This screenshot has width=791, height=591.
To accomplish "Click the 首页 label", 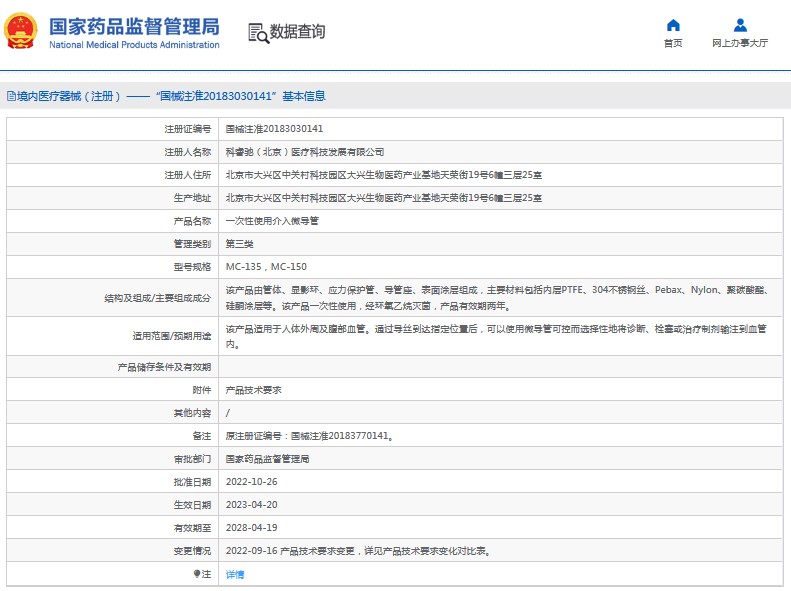I will point(673,43).
